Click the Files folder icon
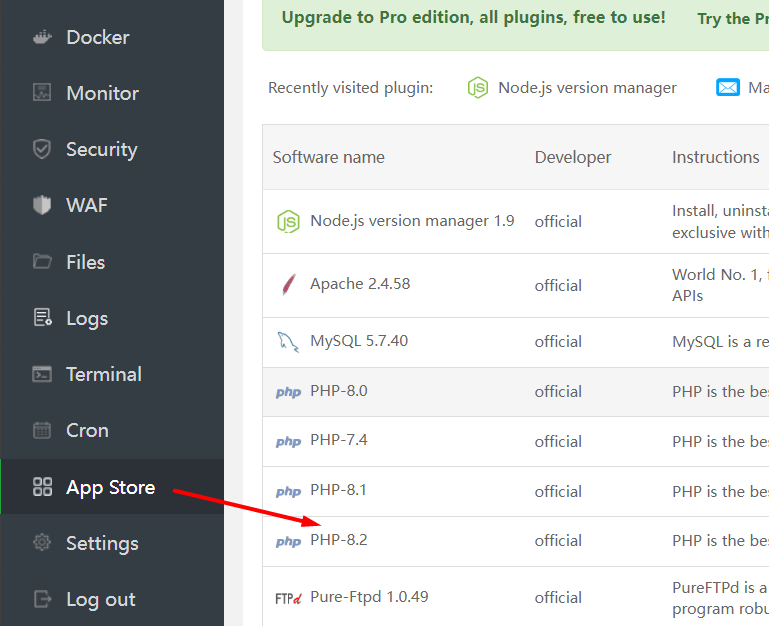 point(42,261)
